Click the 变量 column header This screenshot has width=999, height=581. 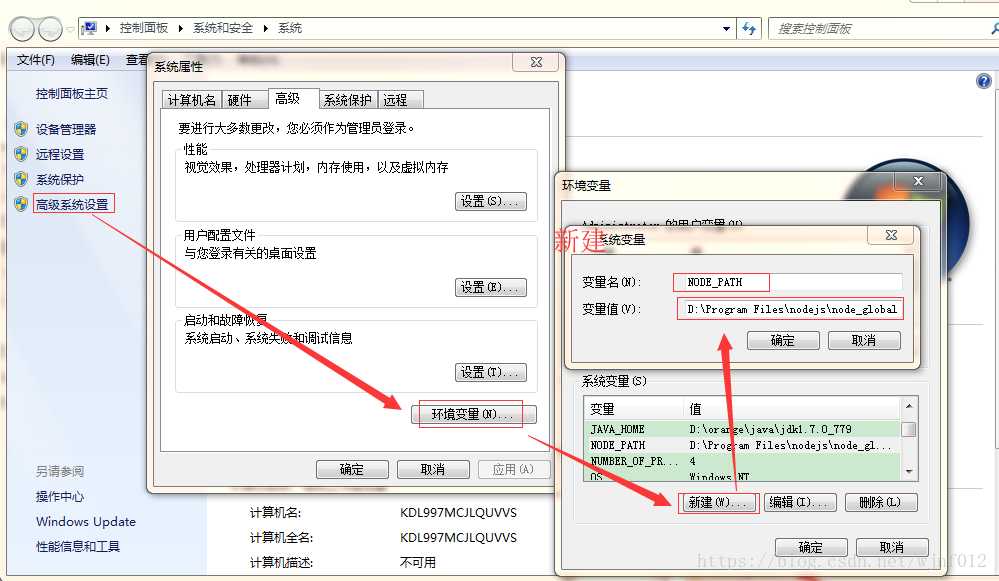click(634, 408)
